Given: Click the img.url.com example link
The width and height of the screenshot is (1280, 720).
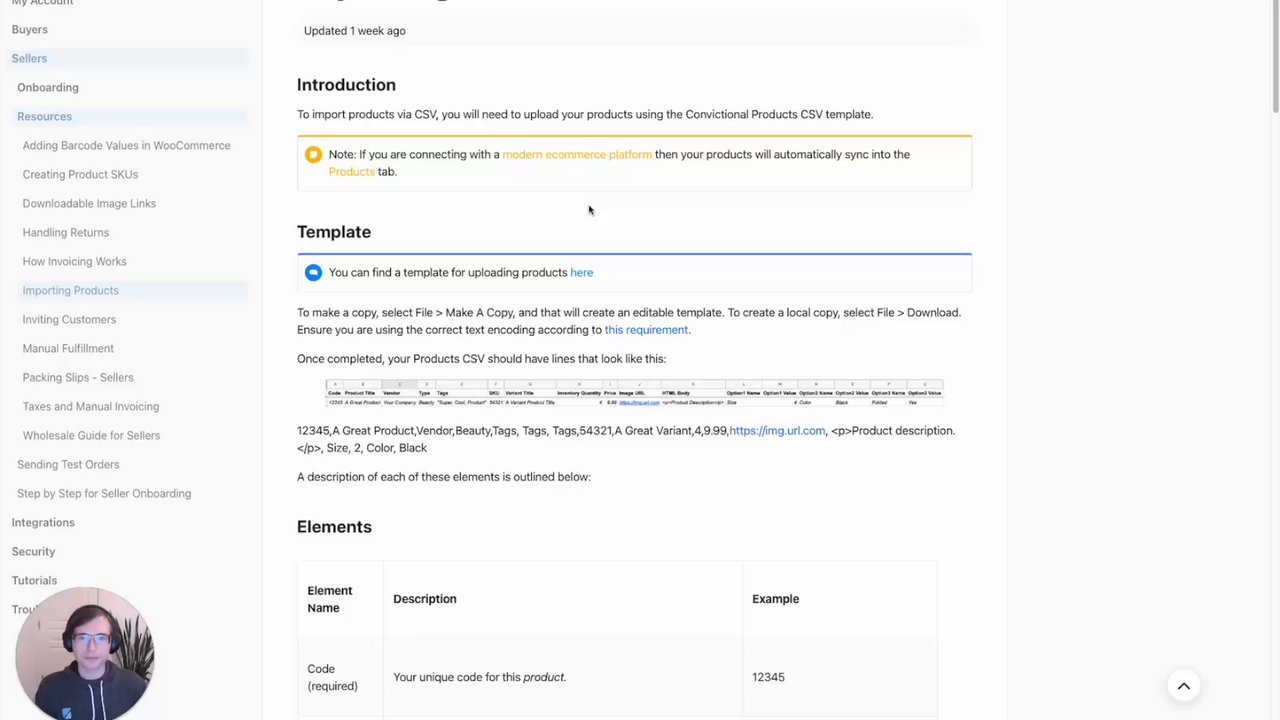Looking at the screenshot, I should (777, 431).
